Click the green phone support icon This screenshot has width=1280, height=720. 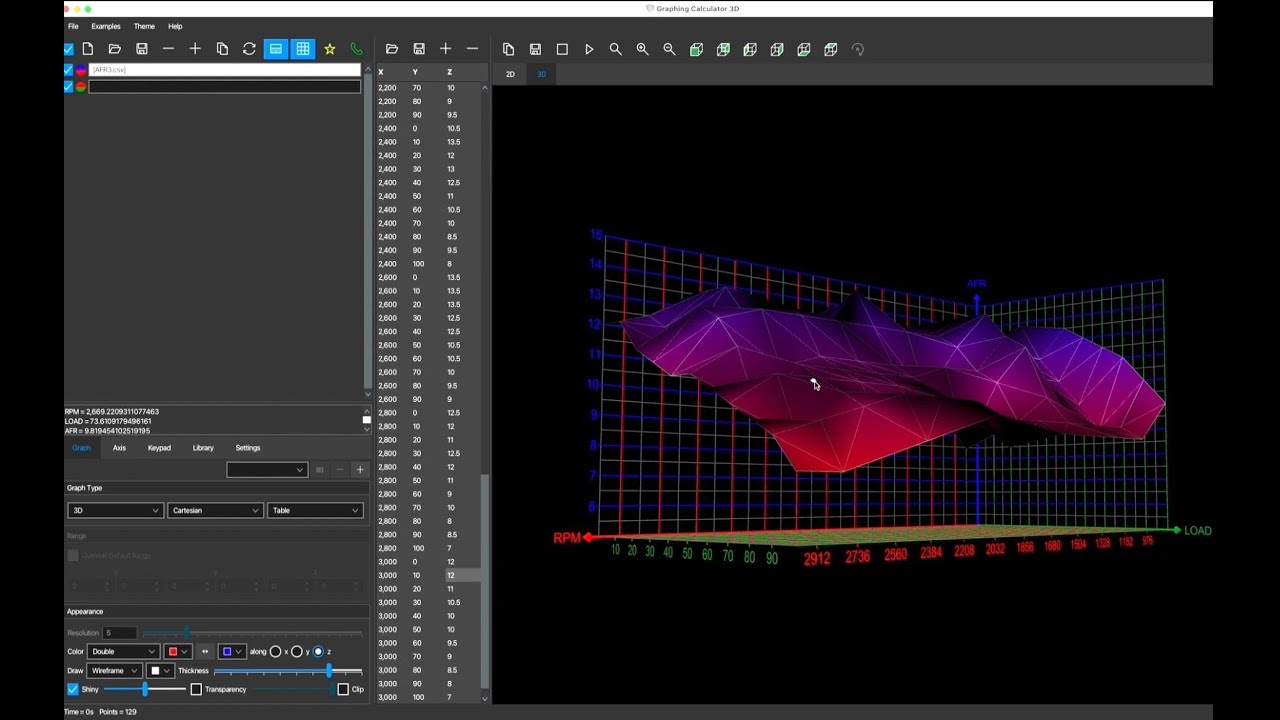[x=356, y=49]
